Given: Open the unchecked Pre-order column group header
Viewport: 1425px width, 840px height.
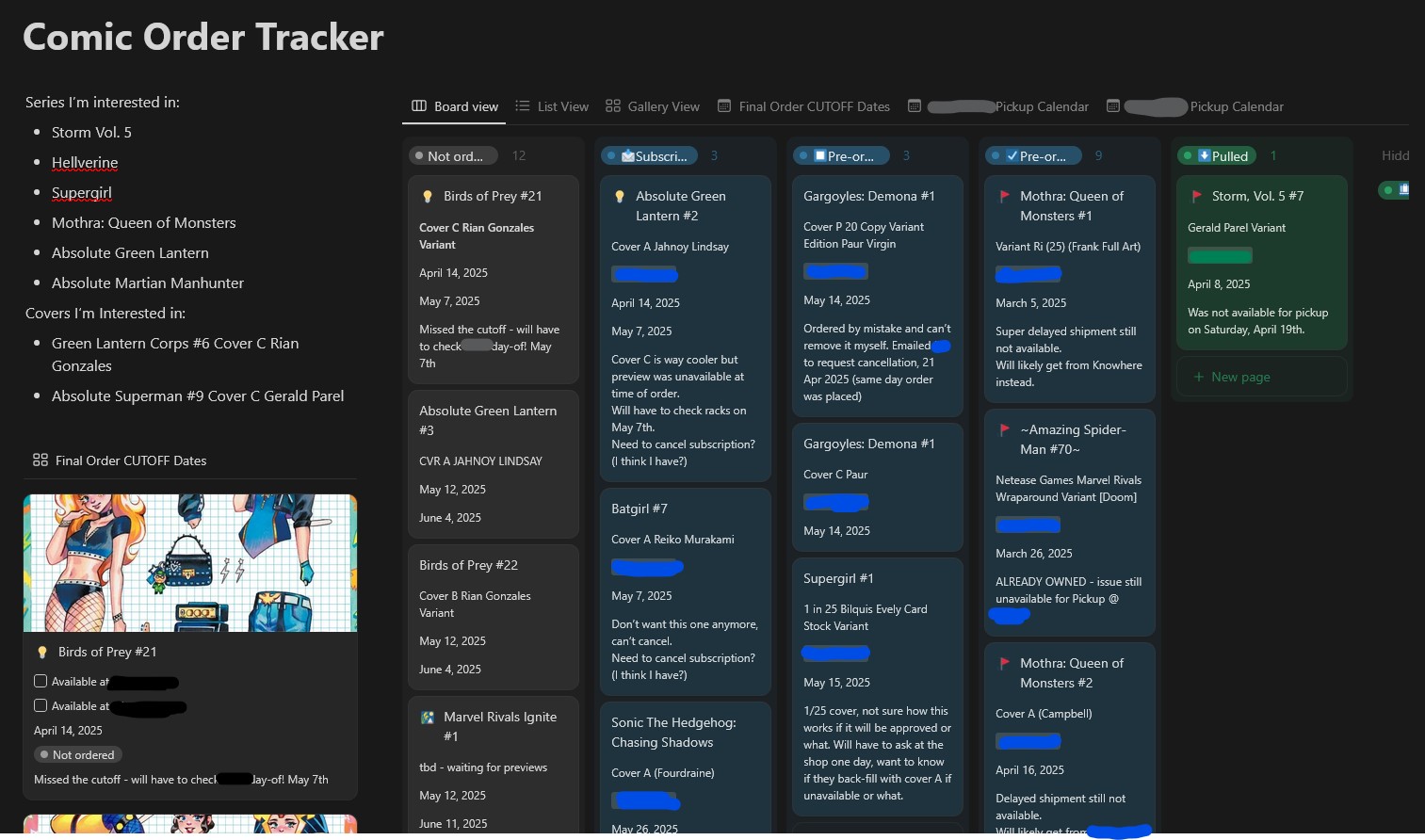Looking at the screenshot, I should pos(842,155).
